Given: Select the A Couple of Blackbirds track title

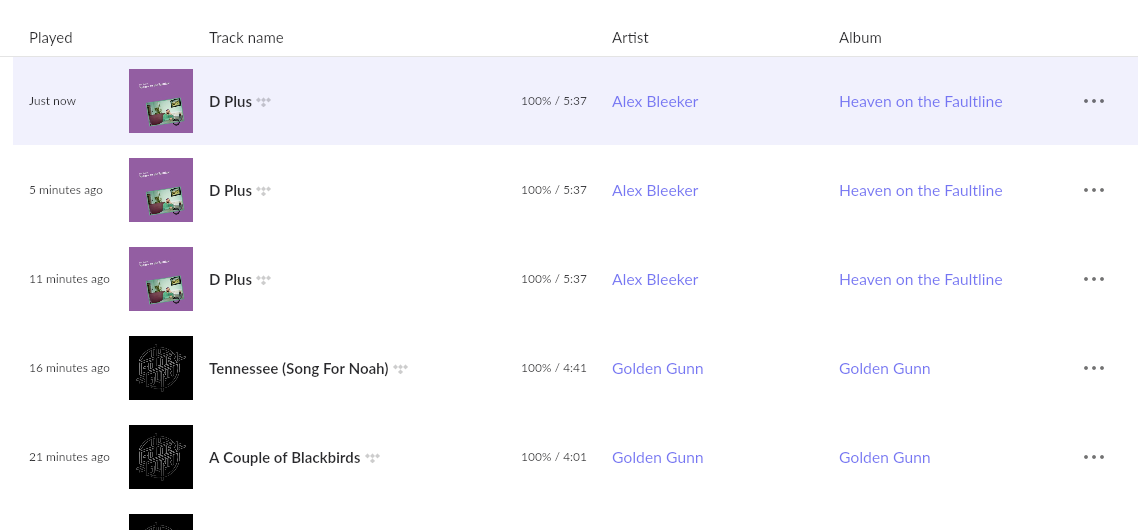Looking at the screenshot, I should tap(284, 457).
